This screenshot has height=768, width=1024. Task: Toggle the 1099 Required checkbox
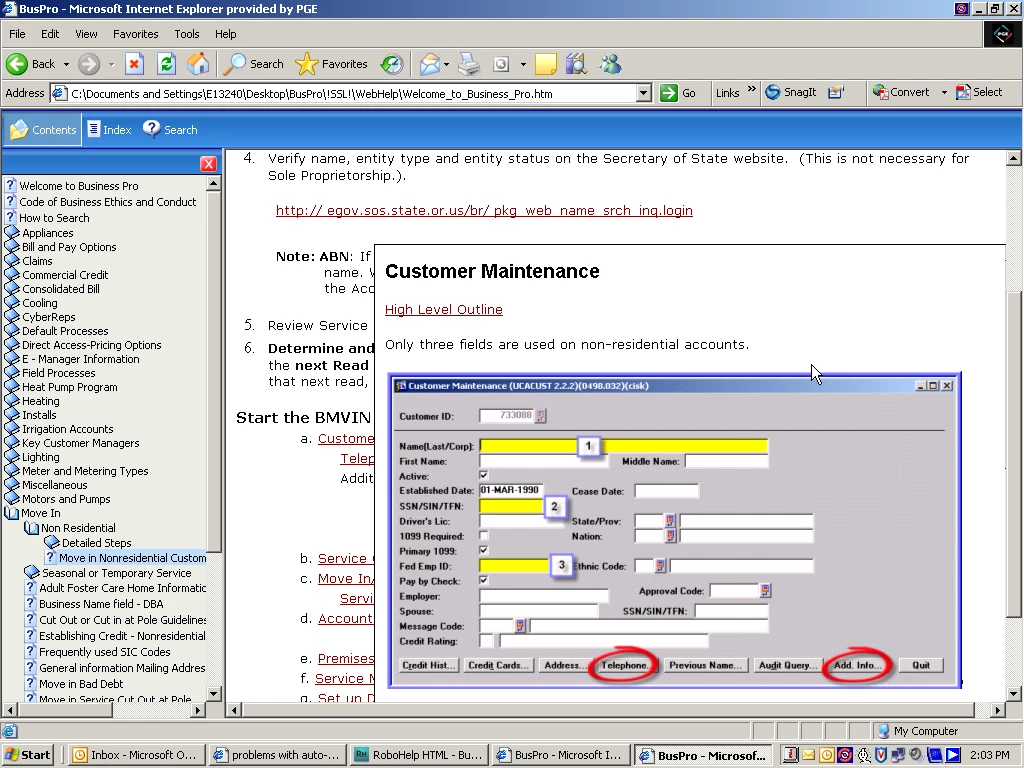484,536
